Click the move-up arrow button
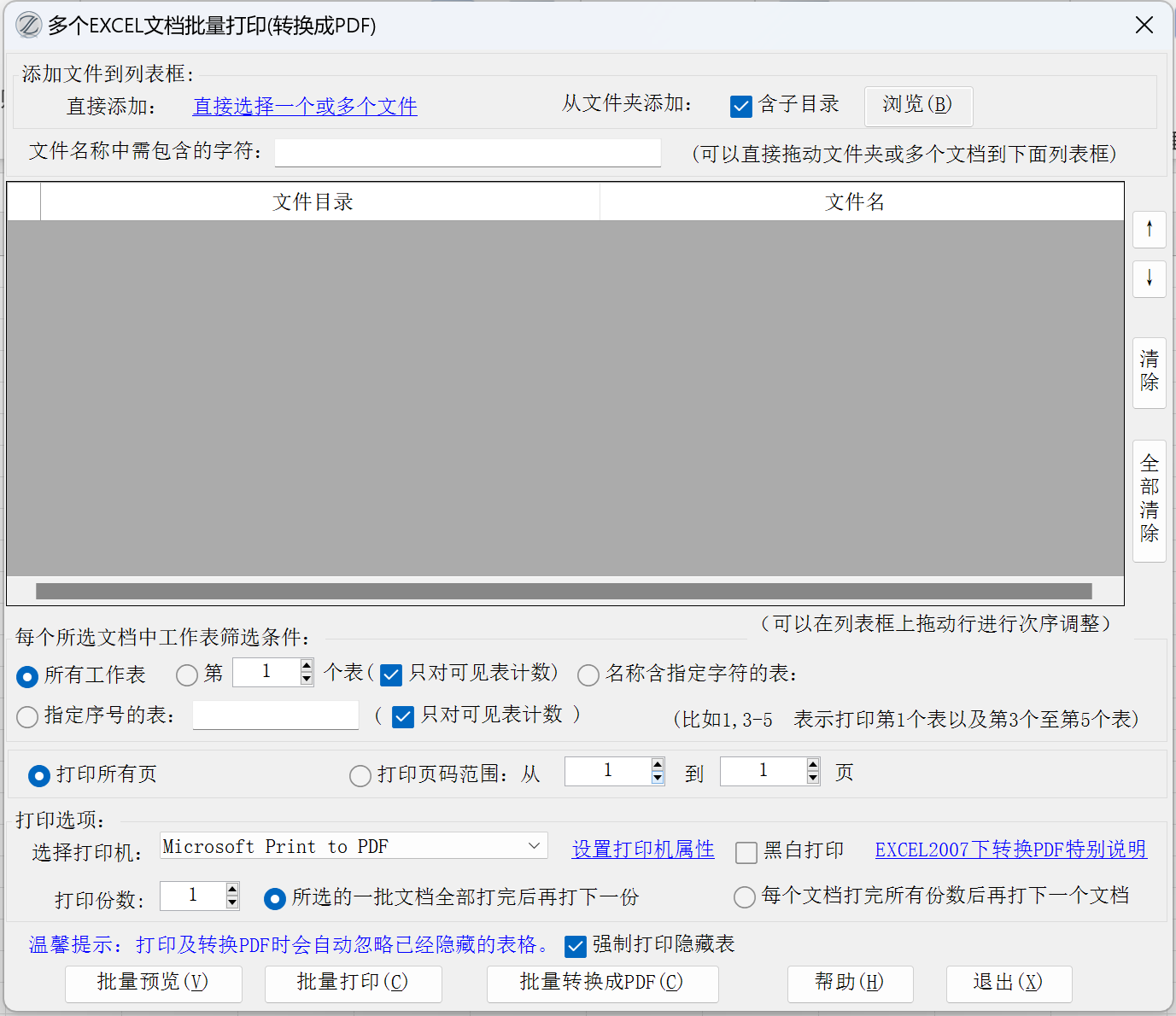The width and height of the screenshot is (1176, 1016). (1150, 229)
